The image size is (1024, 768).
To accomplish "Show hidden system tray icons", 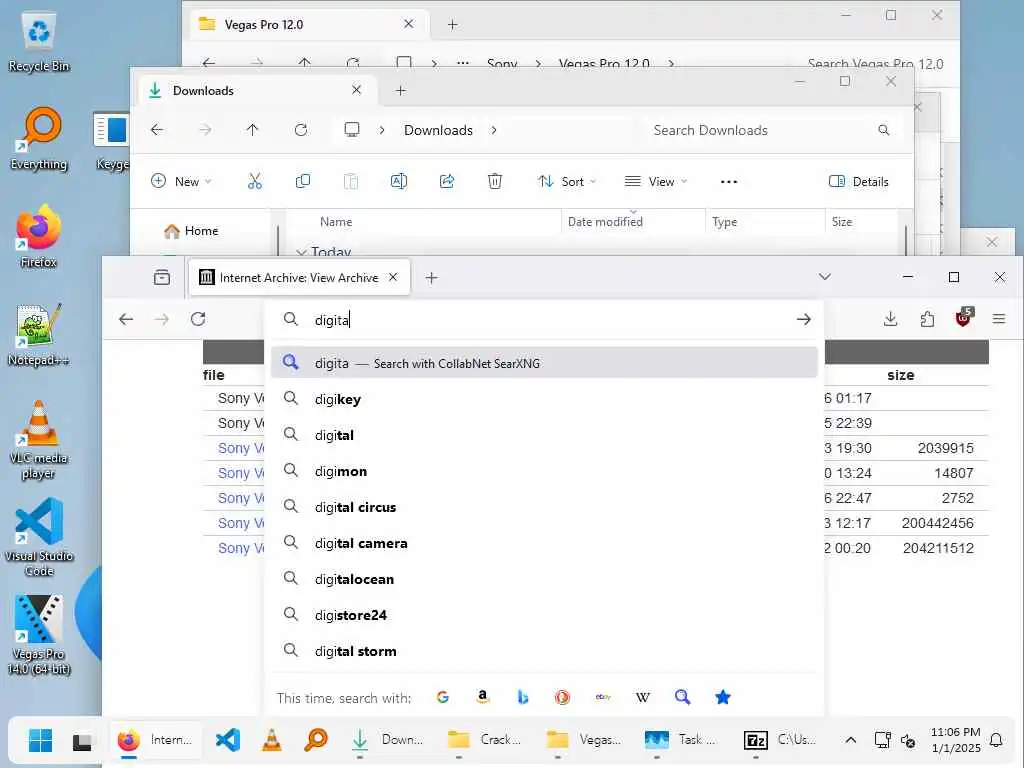I will pyautogui.click(x=850, y=740).
